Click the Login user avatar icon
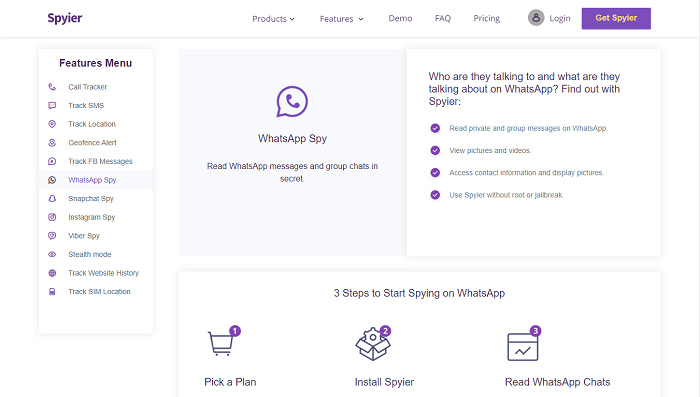 (536, 18)
